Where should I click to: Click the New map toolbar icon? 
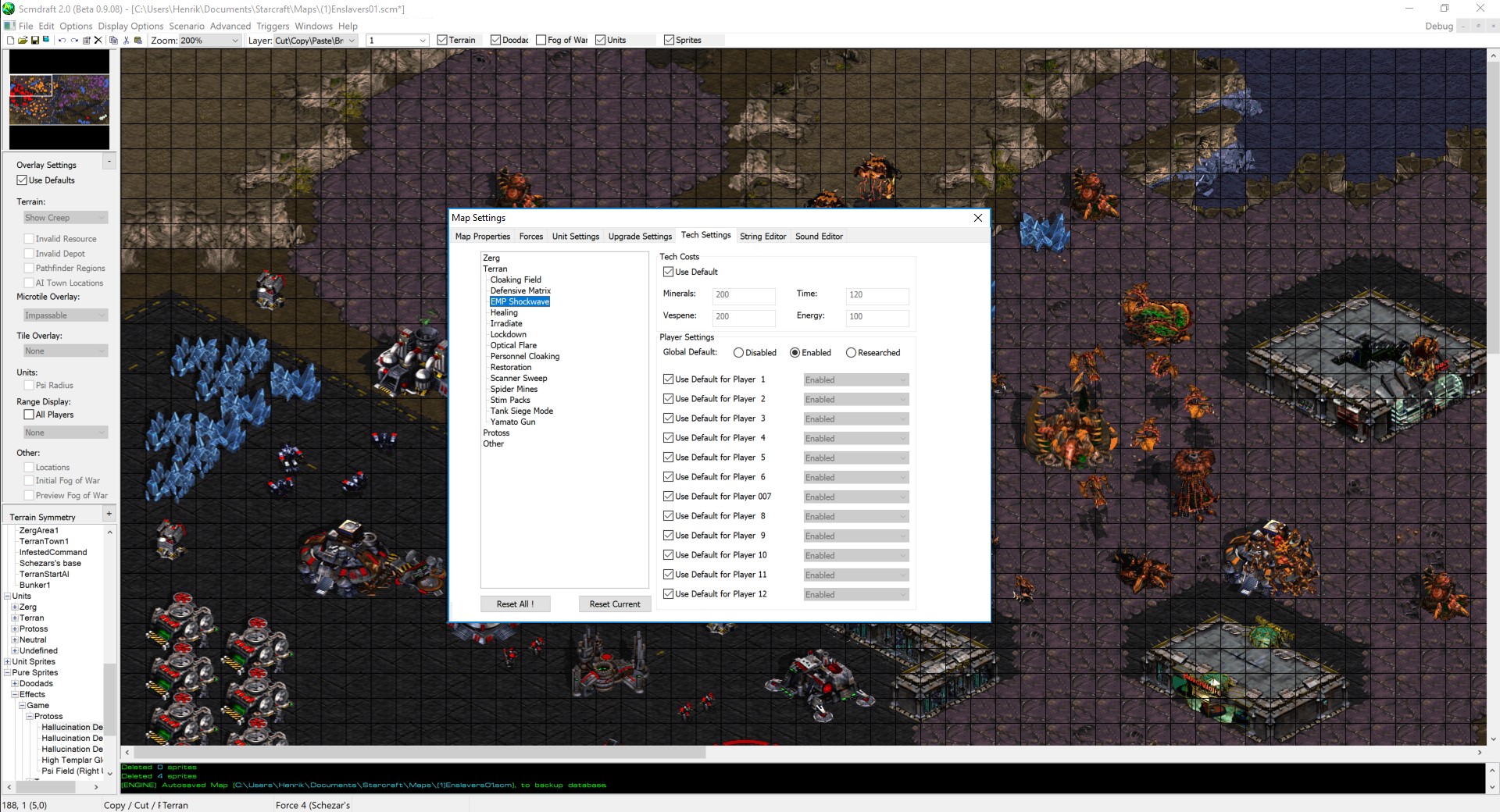[10, 40]
